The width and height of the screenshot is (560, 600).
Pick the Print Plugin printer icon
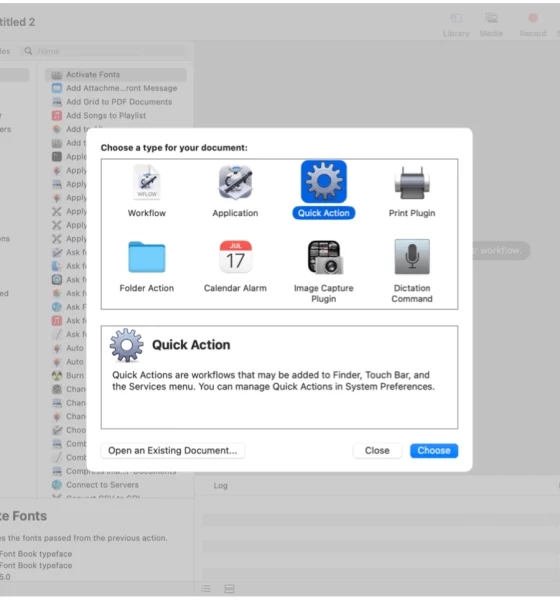[412, 183]
